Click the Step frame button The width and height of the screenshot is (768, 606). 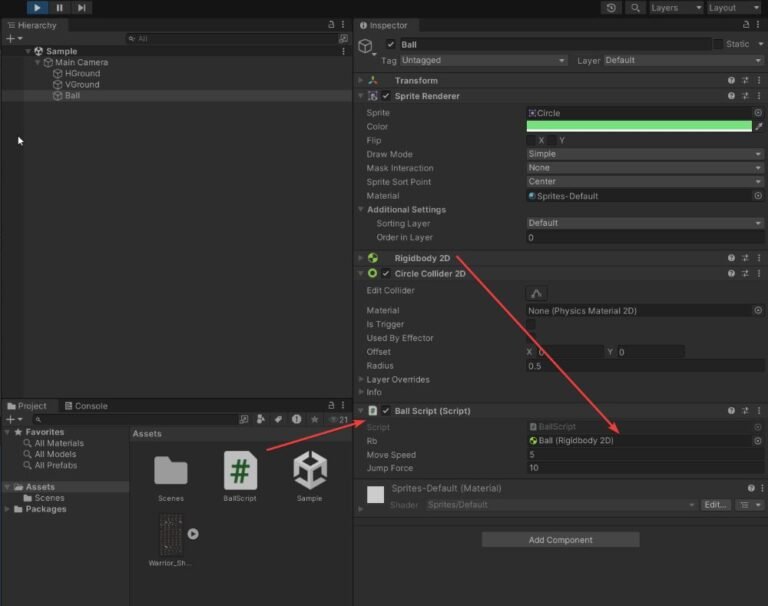[82, 8]
